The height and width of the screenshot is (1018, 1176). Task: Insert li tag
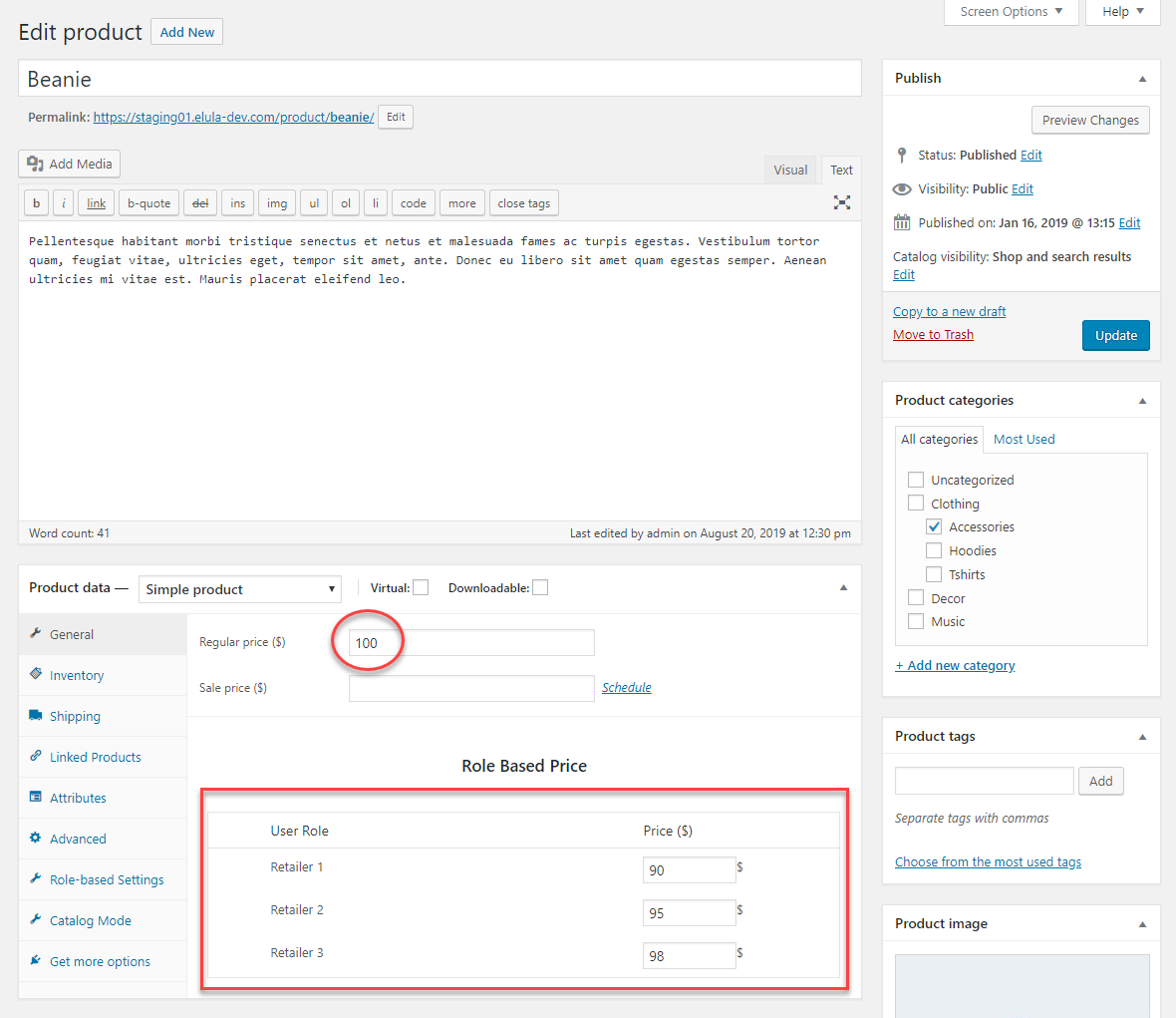(x=376, y=203)
